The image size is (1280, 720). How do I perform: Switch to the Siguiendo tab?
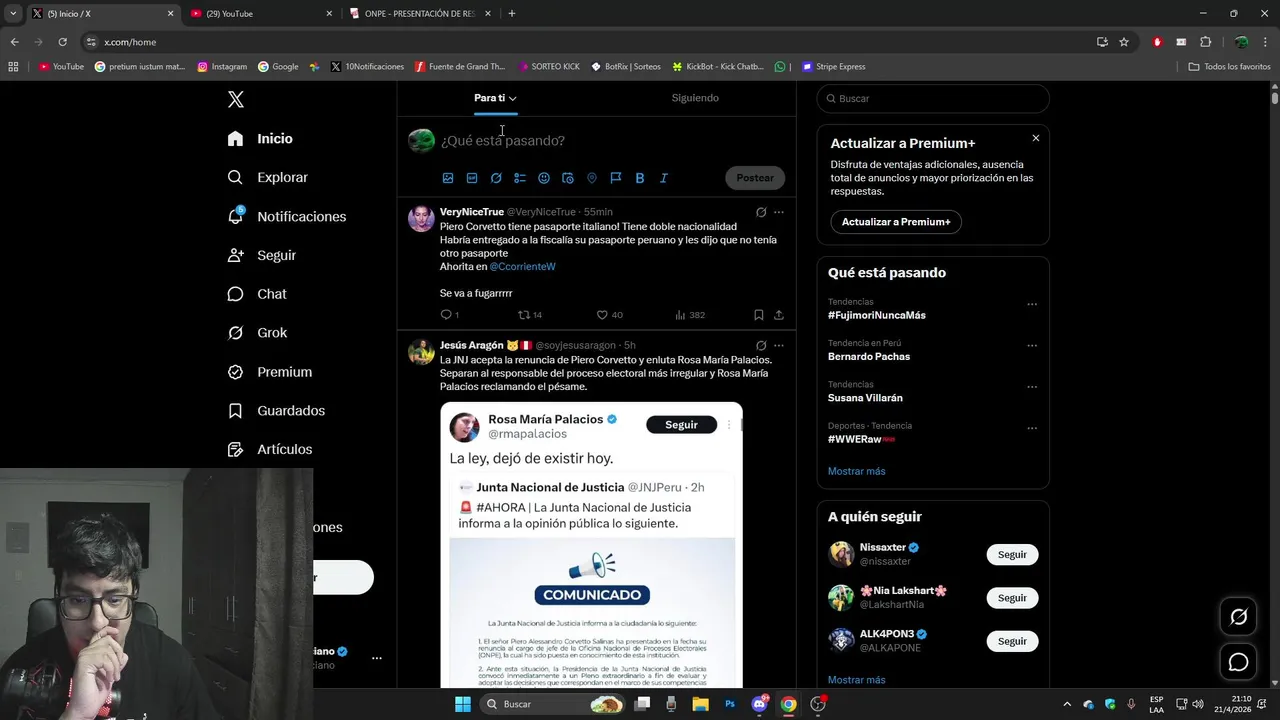tap(695, 98)
